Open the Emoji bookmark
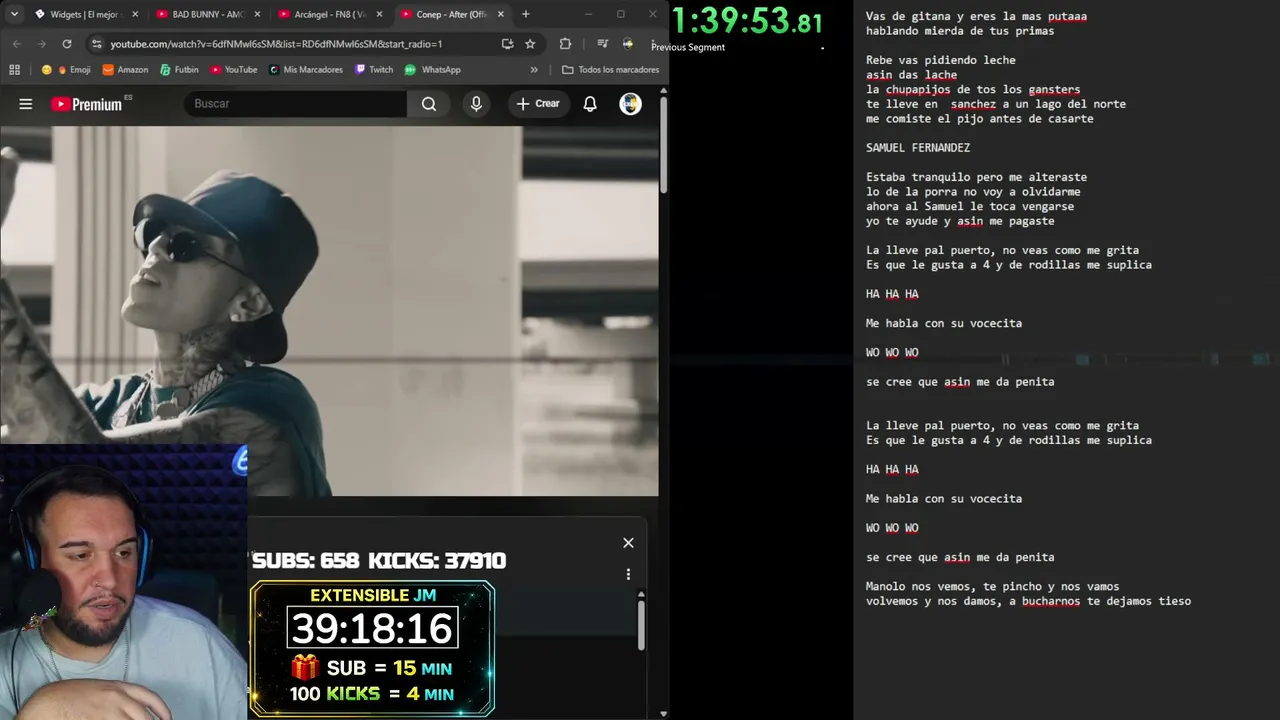Image resolution: width=1280 pixels, height=720 pixels. tap(66, 70)
